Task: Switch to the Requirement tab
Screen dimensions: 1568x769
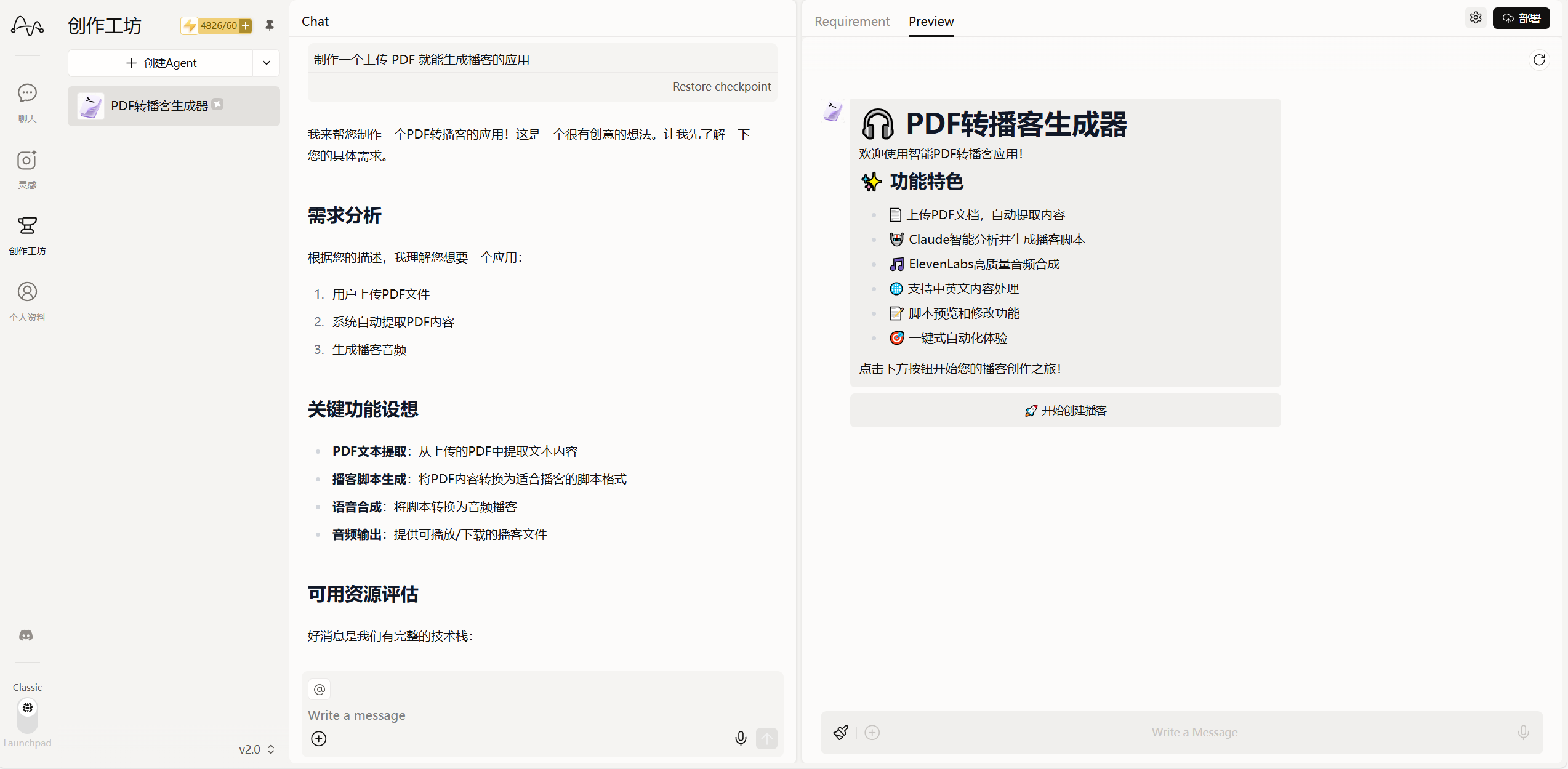Action: 852,22
